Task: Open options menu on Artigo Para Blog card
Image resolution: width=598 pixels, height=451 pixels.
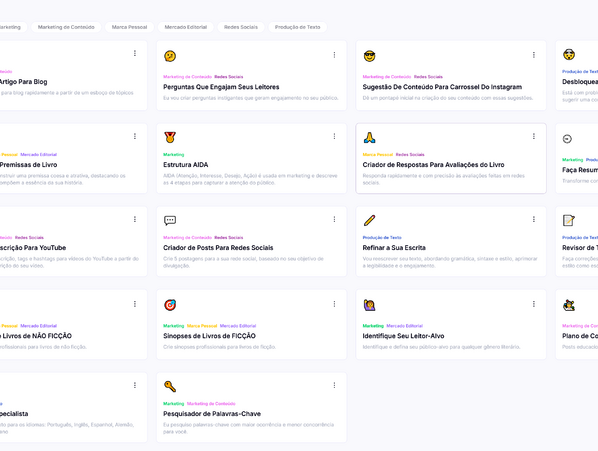Action: (x=135, y=53)
